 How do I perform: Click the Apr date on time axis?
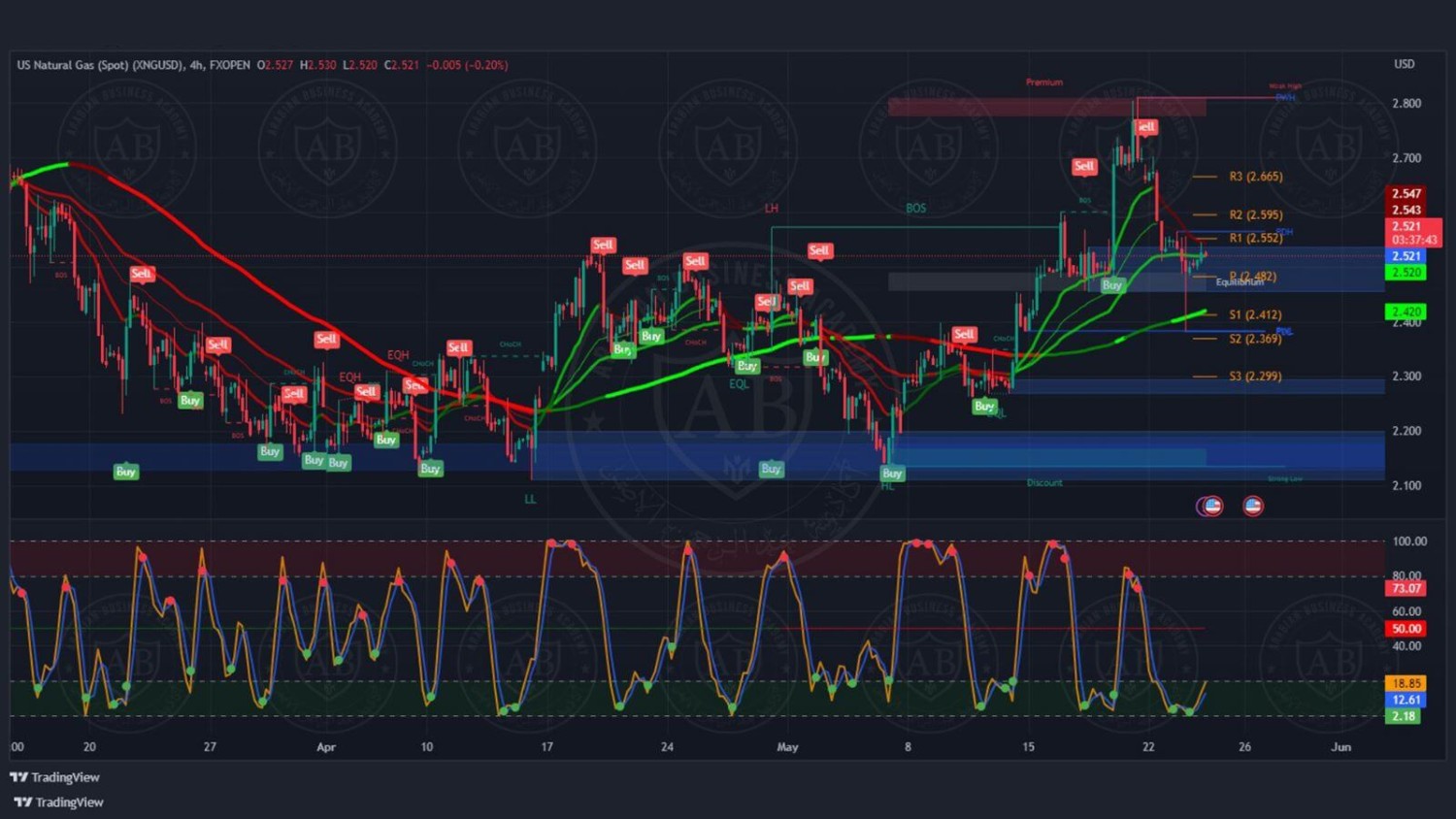326,747
